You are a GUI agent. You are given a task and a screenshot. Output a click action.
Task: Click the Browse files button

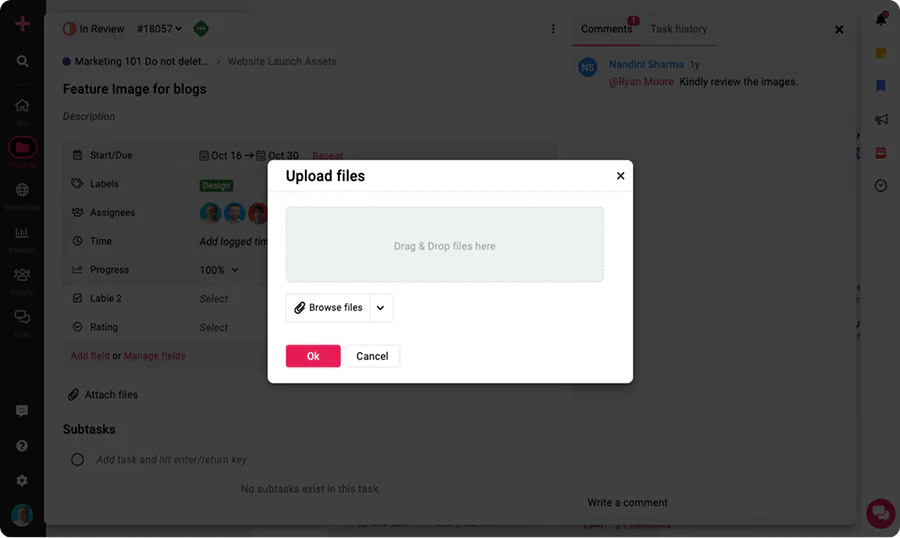pyautogui.click(x=328, y=308)
